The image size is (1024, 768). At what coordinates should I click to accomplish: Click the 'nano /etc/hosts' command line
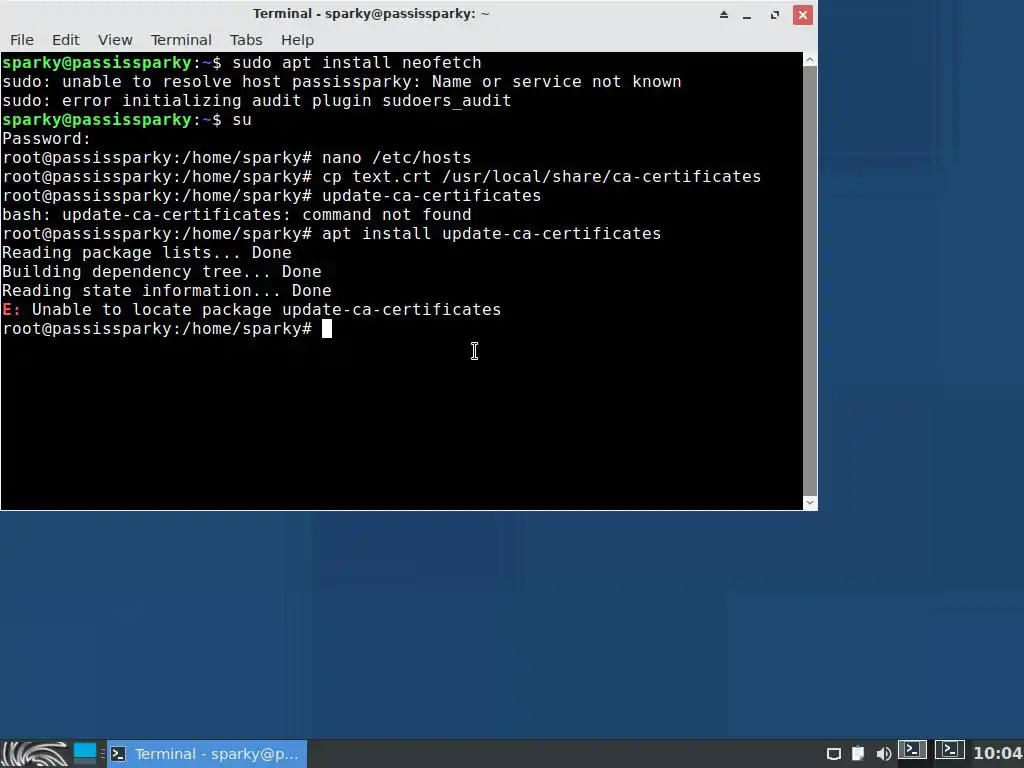click(x=236, y=157)
